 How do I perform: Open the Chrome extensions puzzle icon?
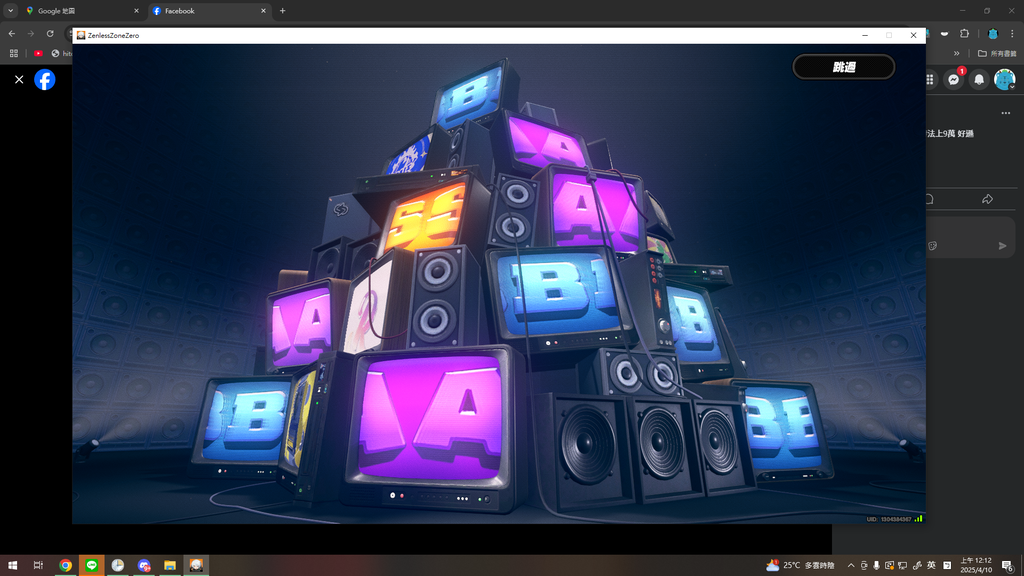click(x=965, y=33)
